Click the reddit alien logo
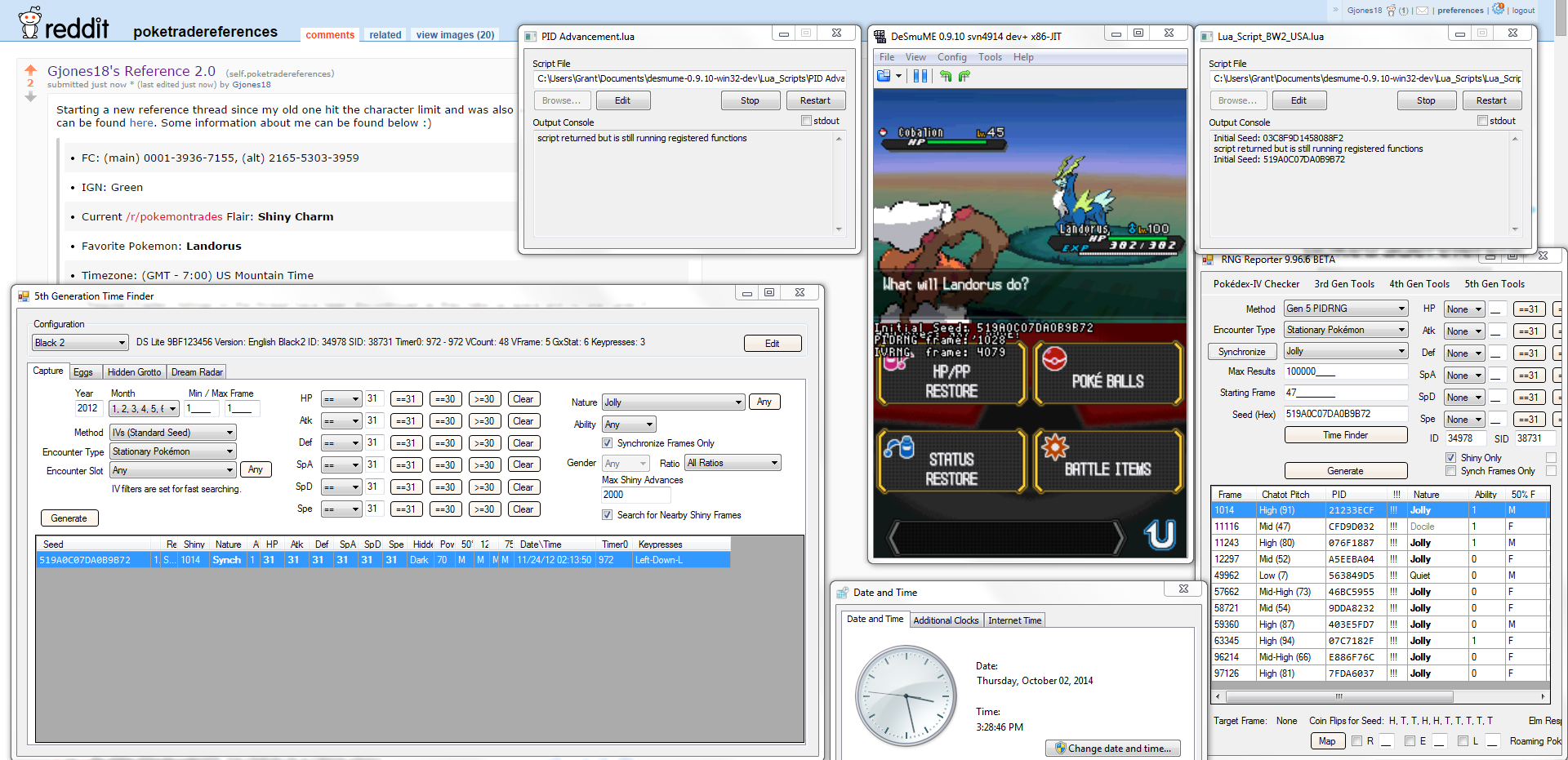Viewport: 1568px width, 760px height. [30, 22]
